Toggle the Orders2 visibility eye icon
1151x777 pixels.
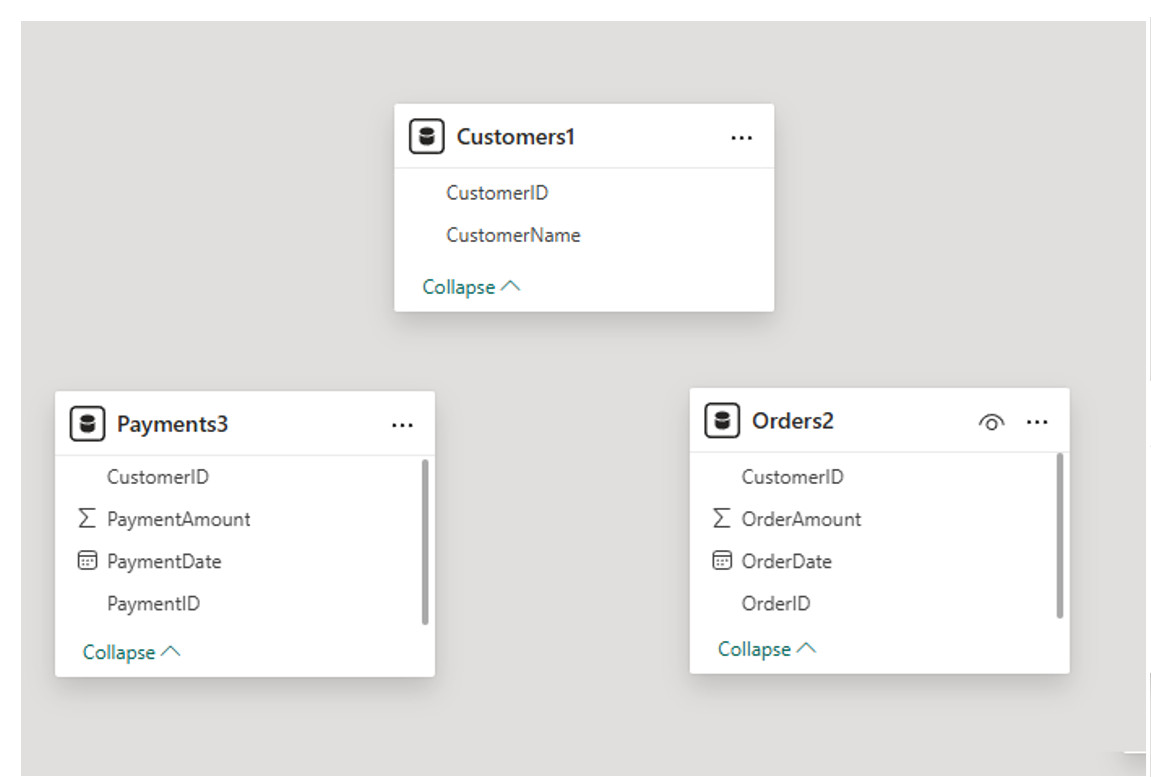tap(990, 422)
